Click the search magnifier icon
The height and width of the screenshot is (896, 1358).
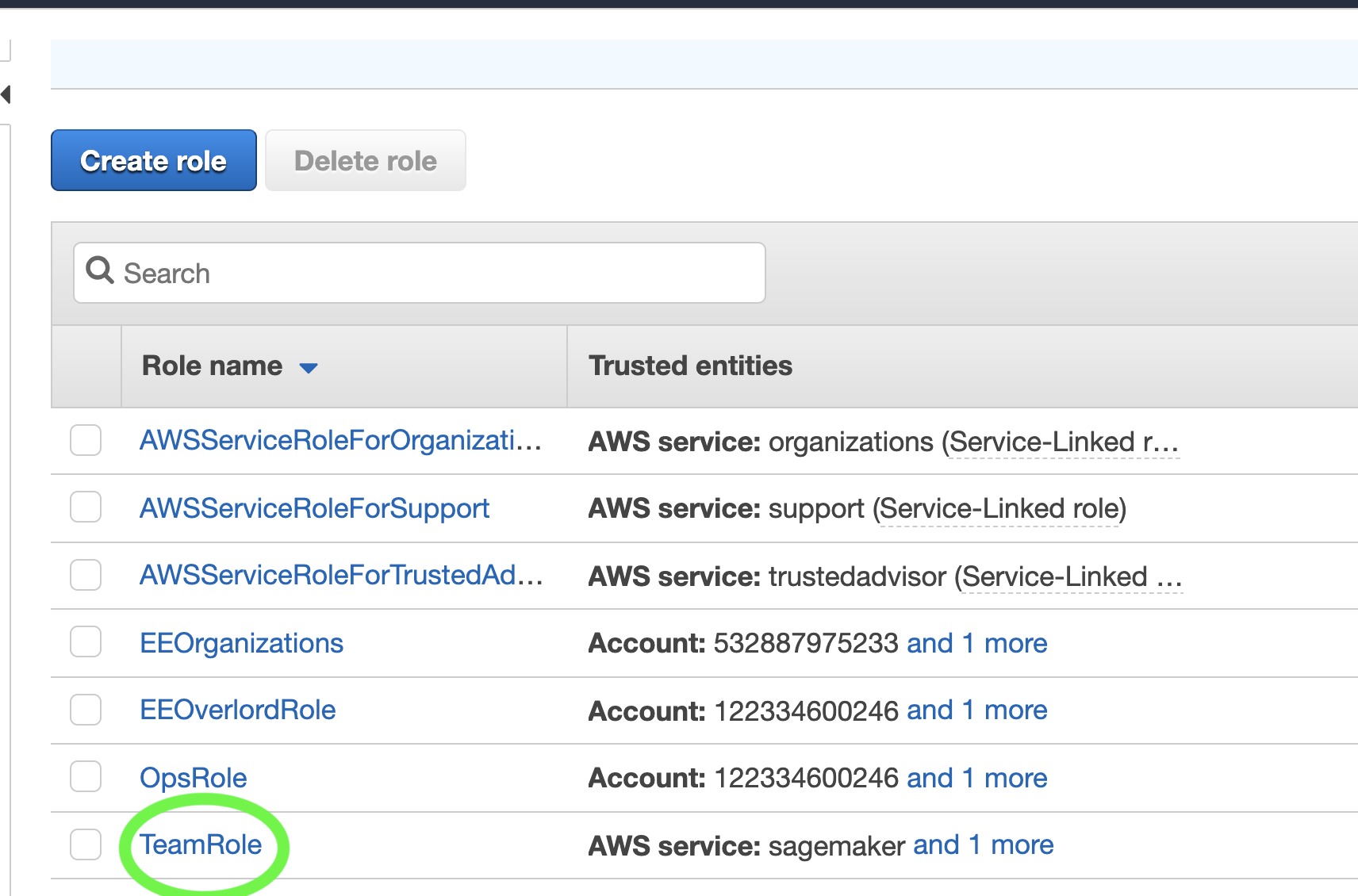tap(100, 270)
